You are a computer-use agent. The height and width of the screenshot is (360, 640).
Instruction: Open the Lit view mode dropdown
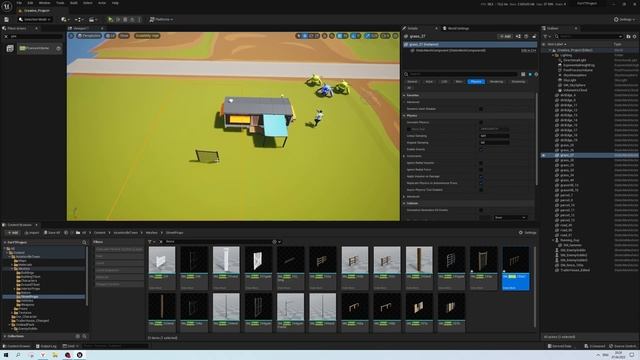coord(110,36)
